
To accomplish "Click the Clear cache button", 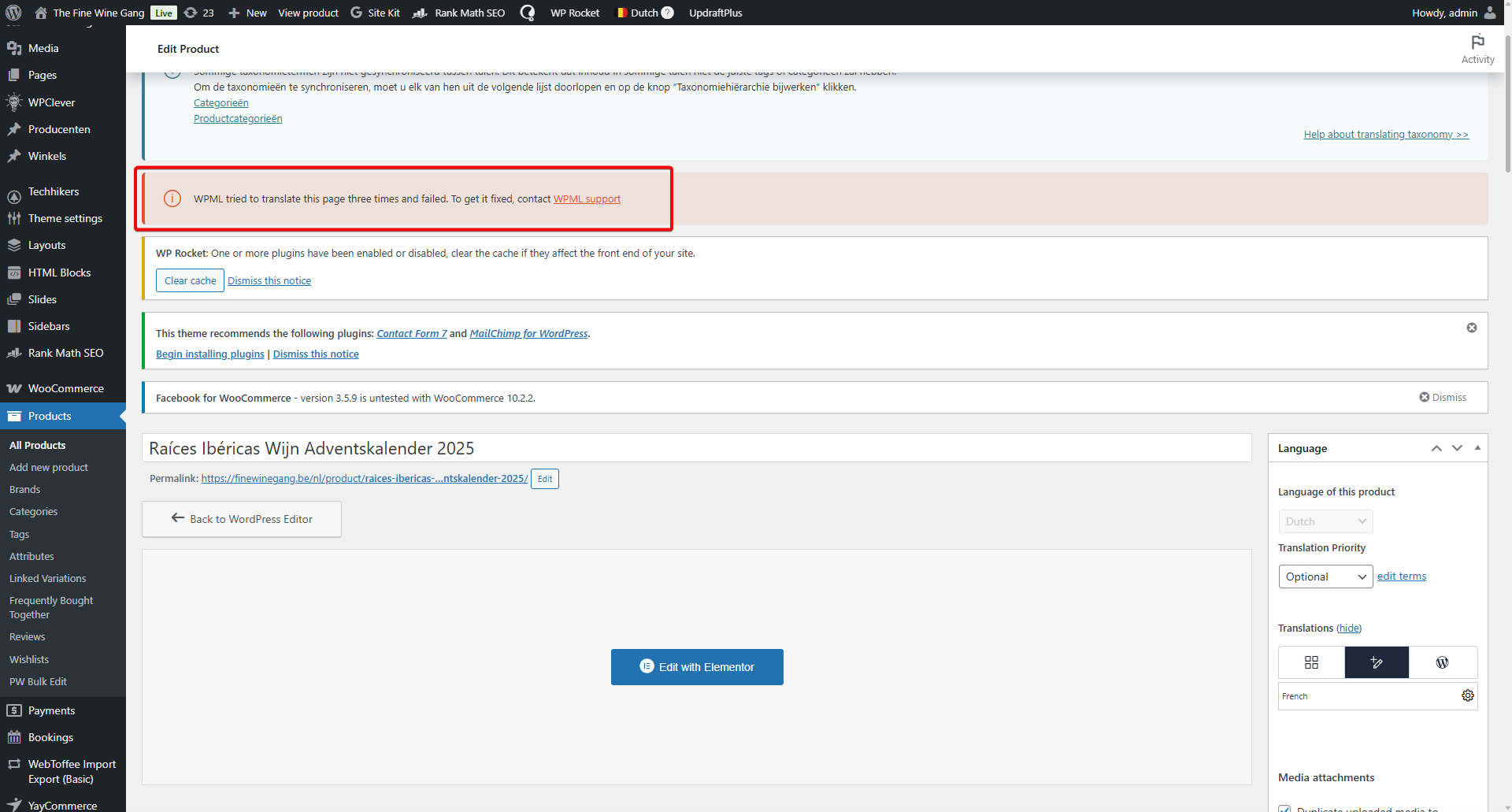I will 190,281.
